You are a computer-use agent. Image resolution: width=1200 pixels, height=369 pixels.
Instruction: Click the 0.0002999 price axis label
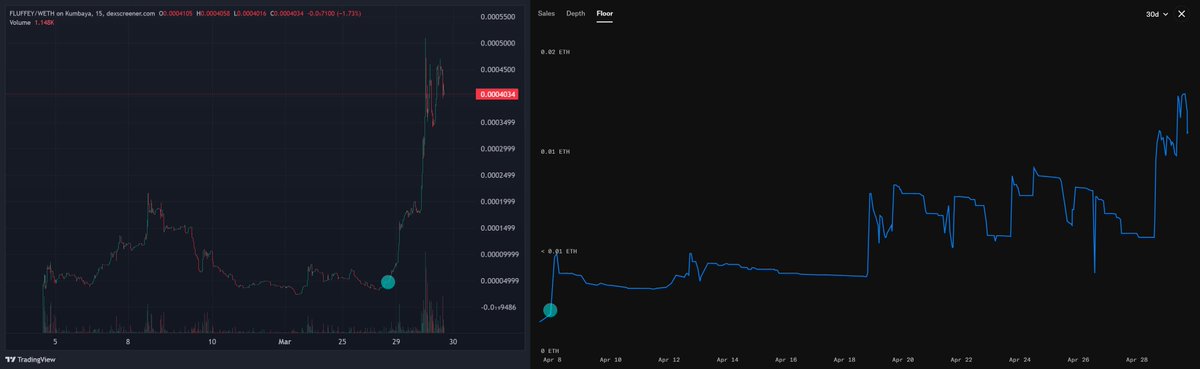click(497, 149)
